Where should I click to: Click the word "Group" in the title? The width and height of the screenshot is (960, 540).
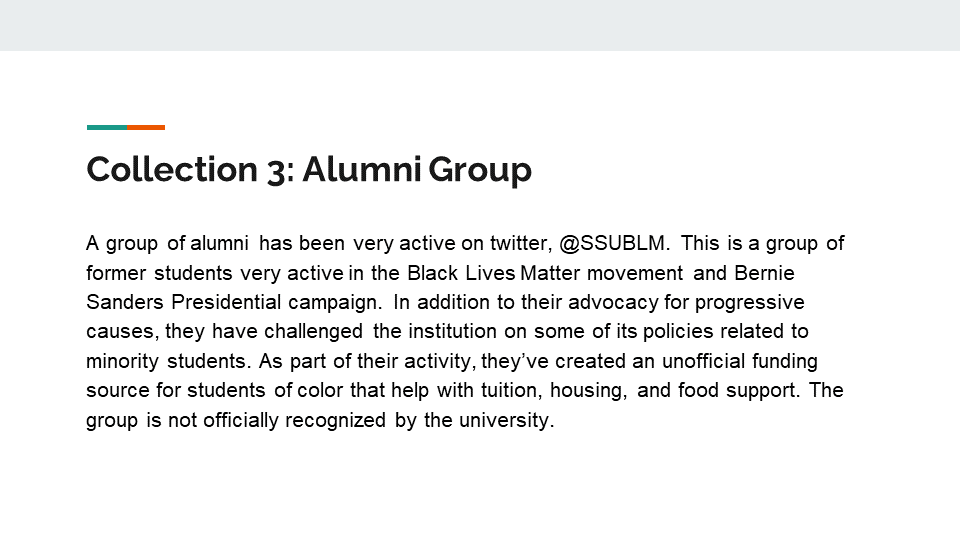(x=480, y=170)
